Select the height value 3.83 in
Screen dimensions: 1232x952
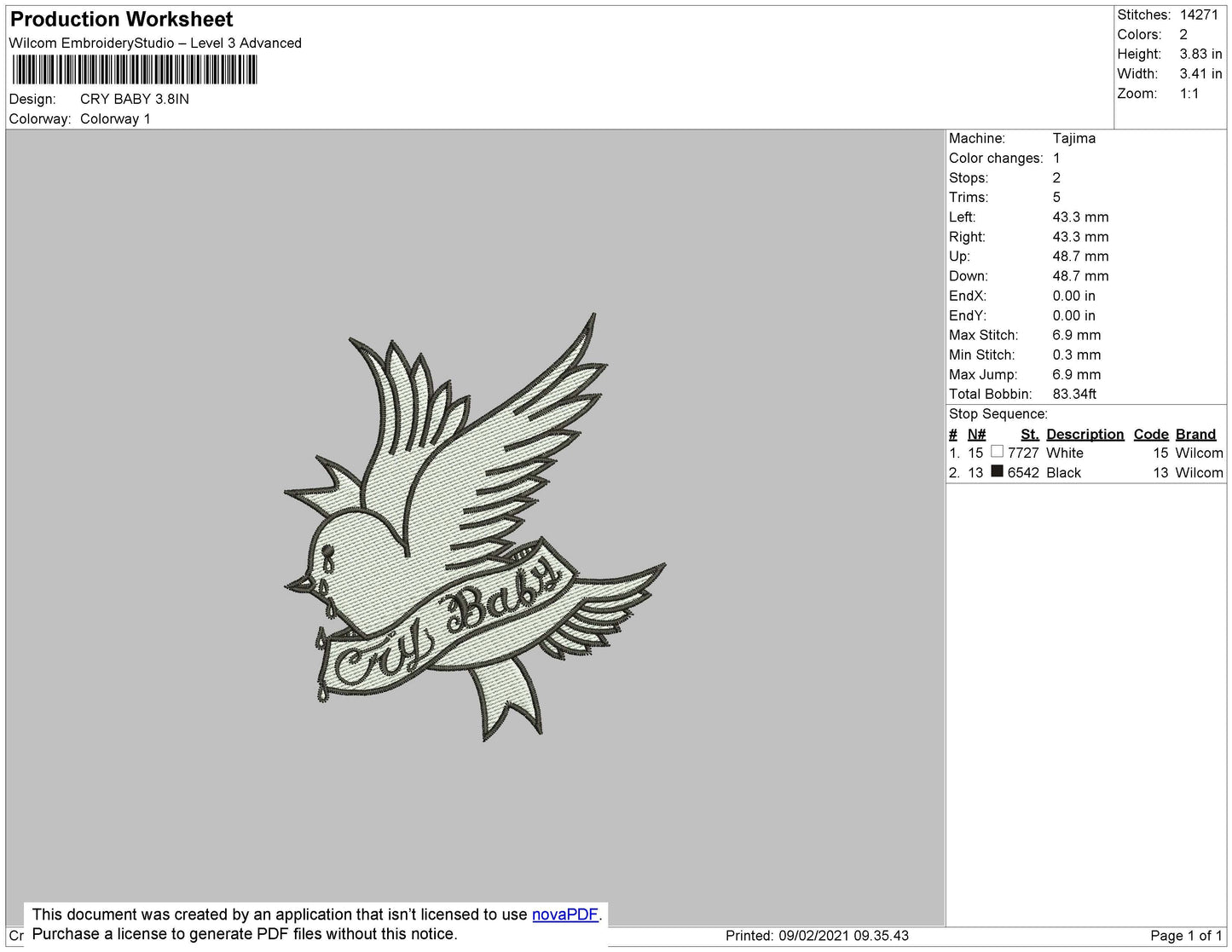tap(1200, 55)
